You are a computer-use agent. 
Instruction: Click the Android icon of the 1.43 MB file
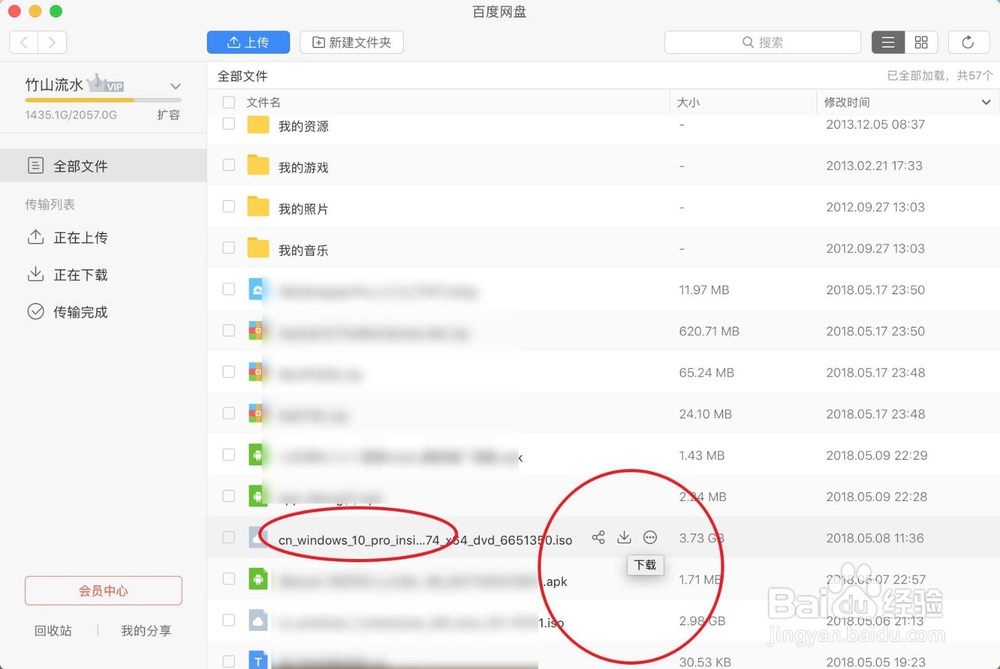257,455
